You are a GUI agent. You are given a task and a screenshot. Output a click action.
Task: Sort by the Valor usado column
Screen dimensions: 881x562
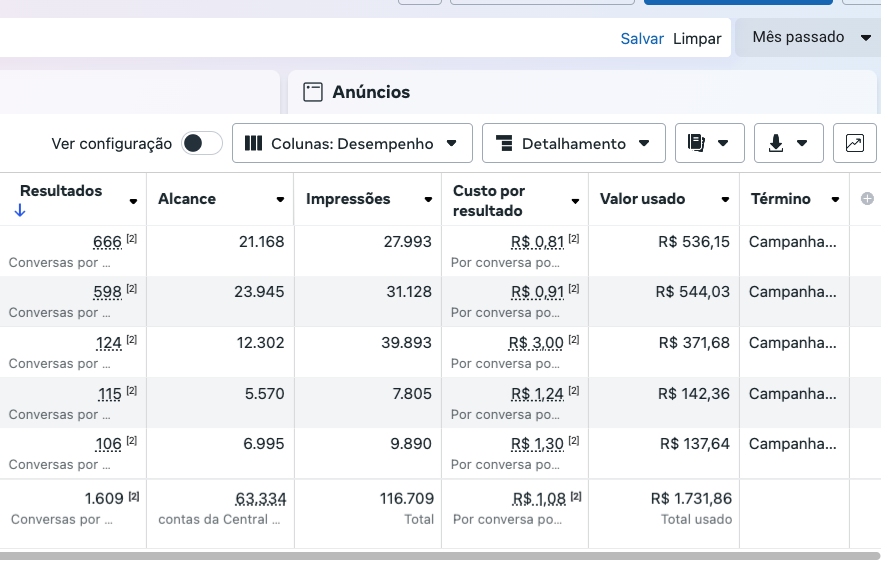click(642, 199)
